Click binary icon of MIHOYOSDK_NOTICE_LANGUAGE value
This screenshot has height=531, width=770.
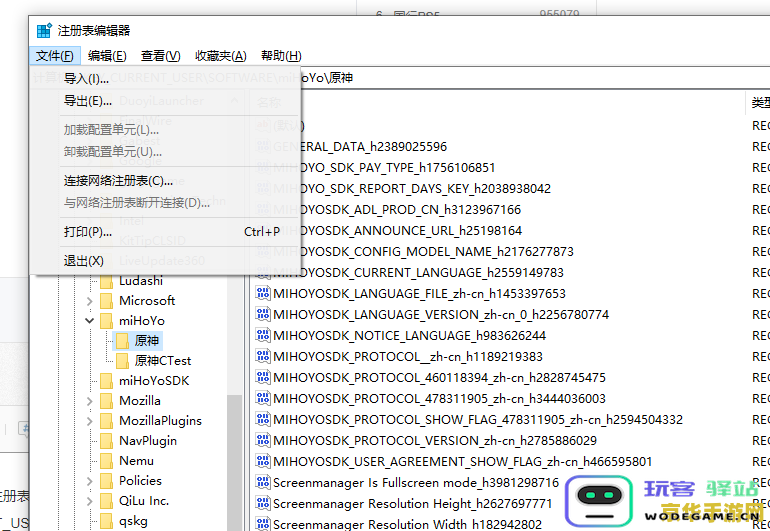click(263, 335)
